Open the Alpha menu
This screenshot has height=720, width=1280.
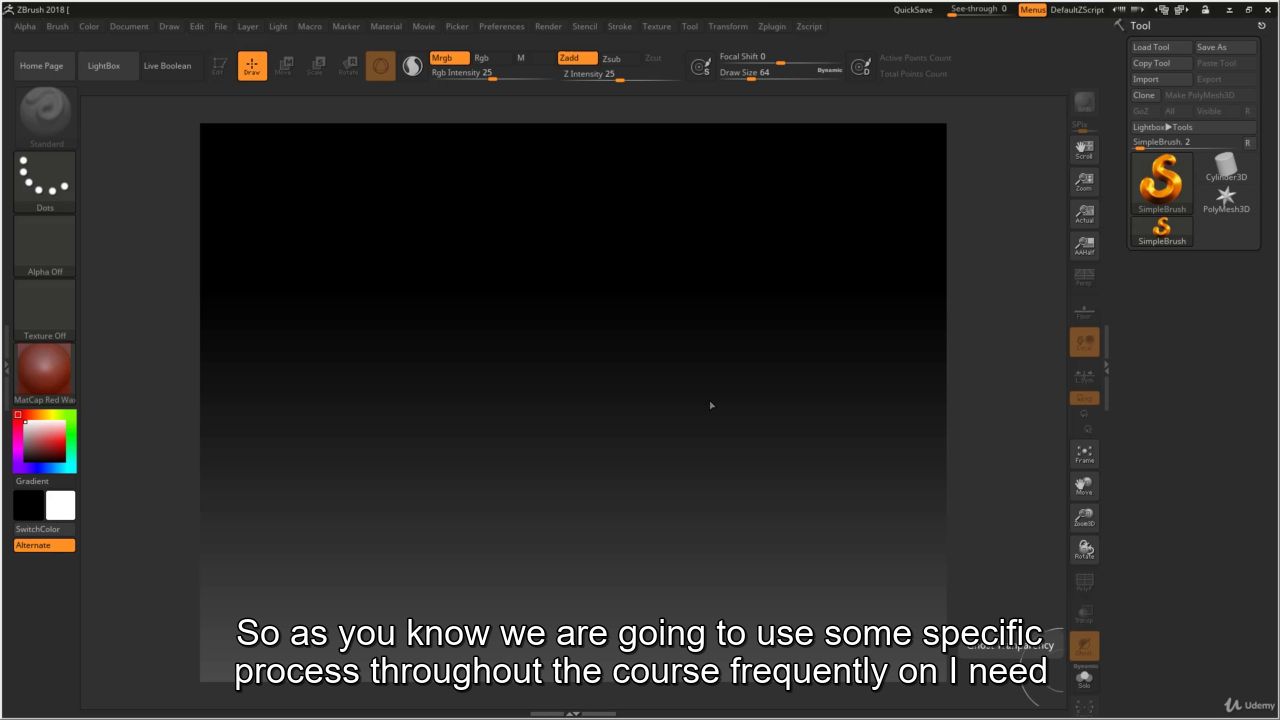click(26, 26)
